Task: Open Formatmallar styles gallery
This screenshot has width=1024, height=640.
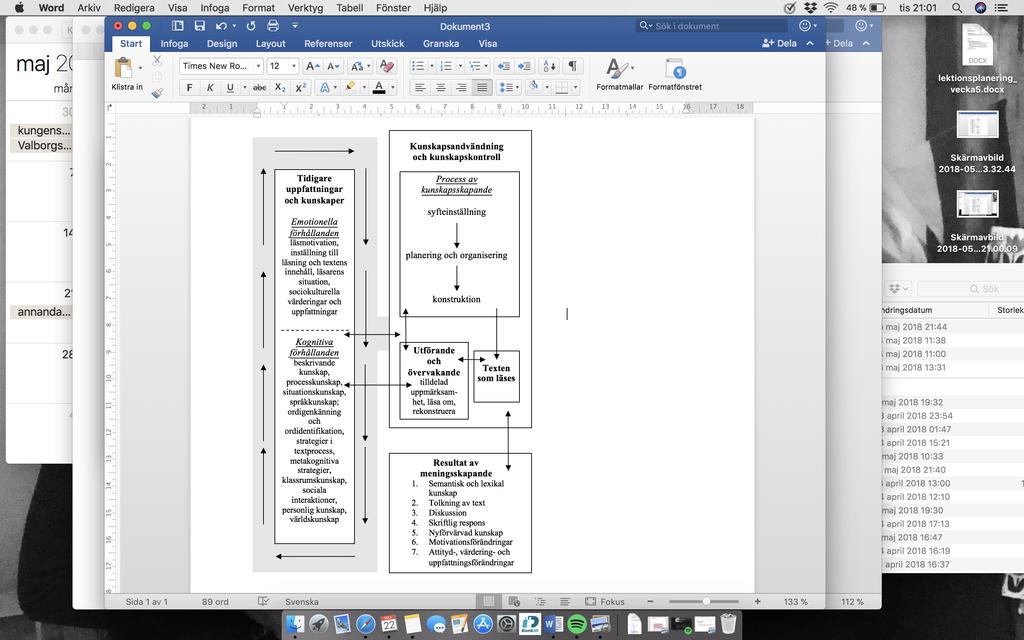Action: pyautogui.click(x=619, y=74)
